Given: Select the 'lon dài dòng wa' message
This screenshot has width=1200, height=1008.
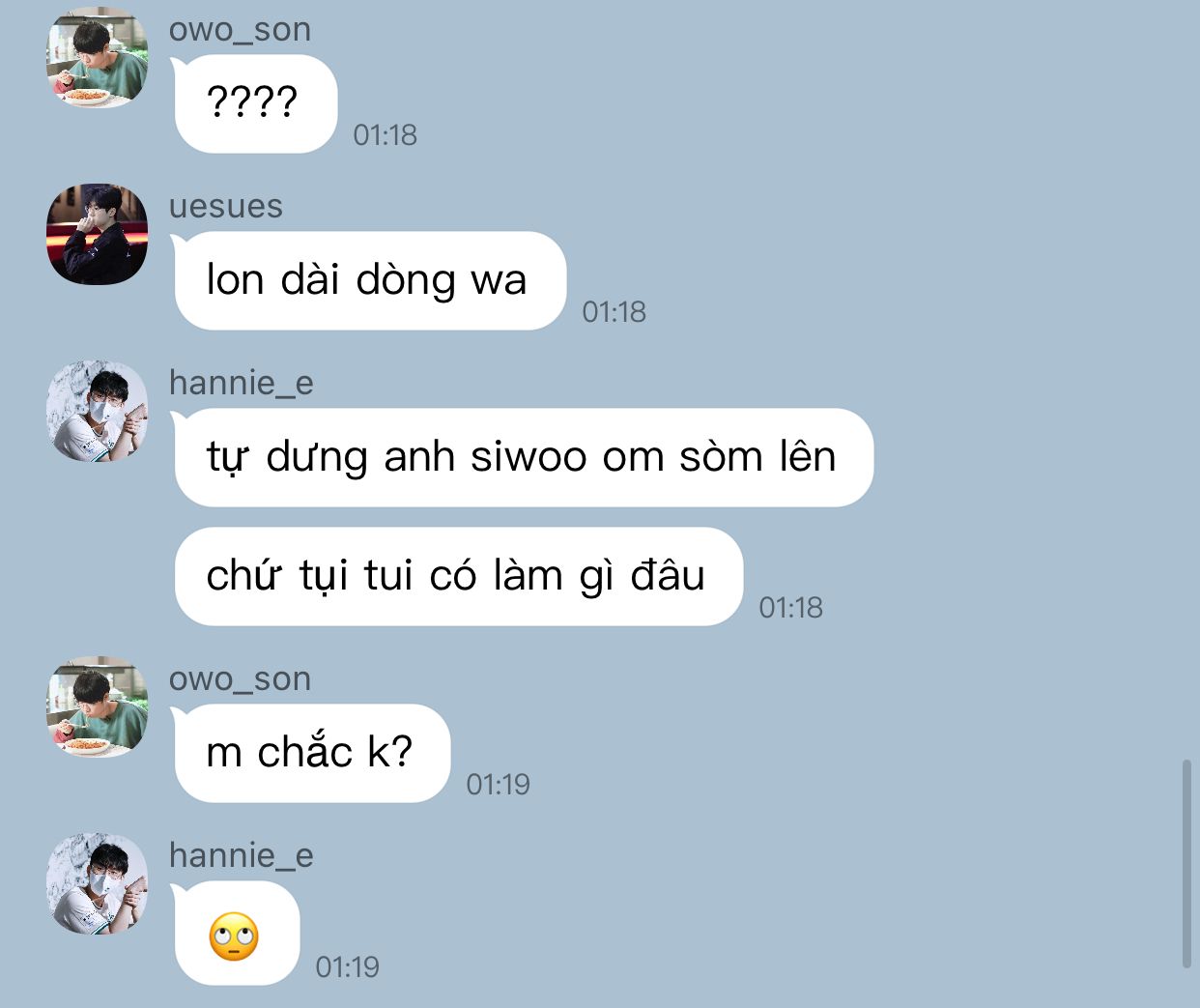Looking at the screenshot, I should coord(369,280).
